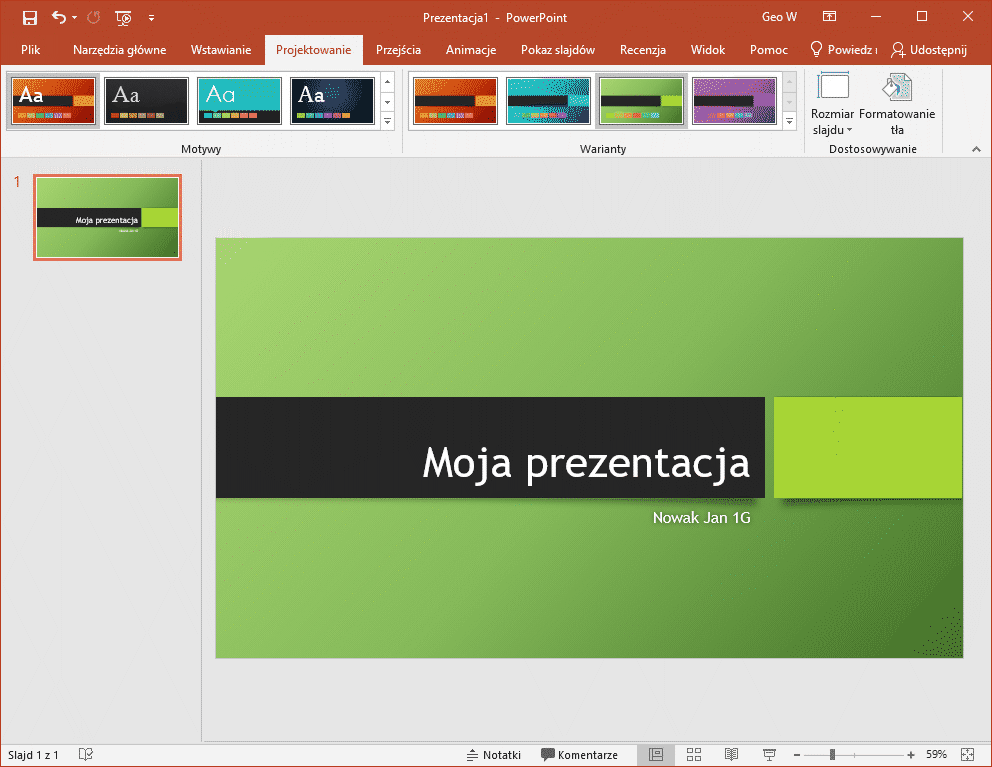The height and width of the screenshot is (767, 992).
Task: Open the Animacje ribbon tab
Action: click(471, 50)
